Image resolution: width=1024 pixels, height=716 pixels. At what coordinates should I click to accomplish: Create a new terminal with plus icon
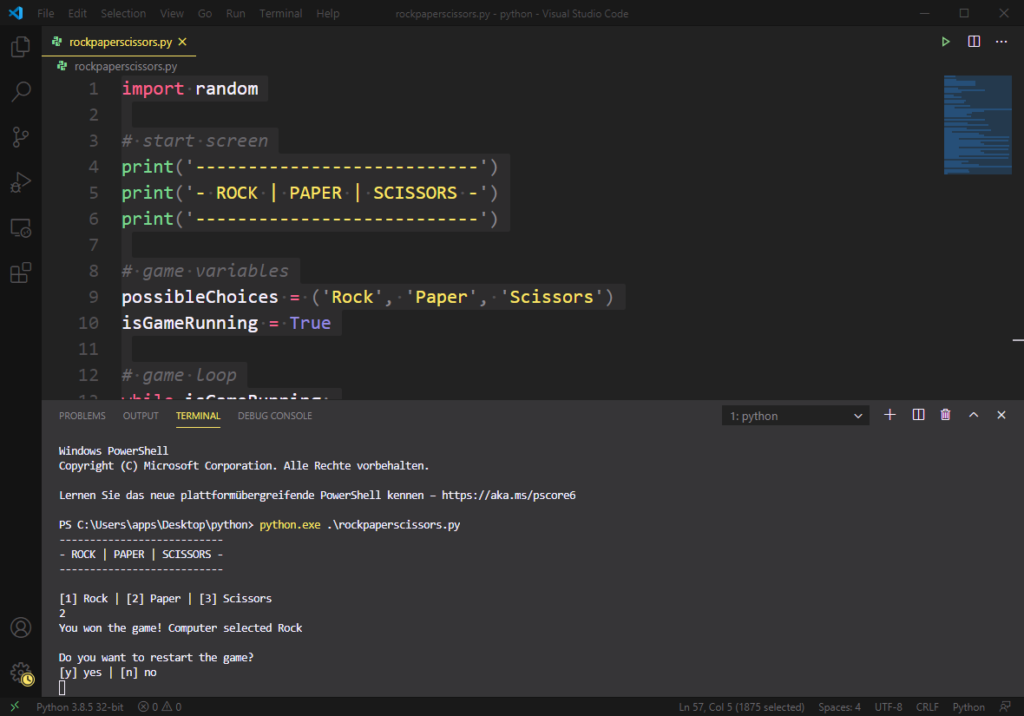click(x=890, y=415)
